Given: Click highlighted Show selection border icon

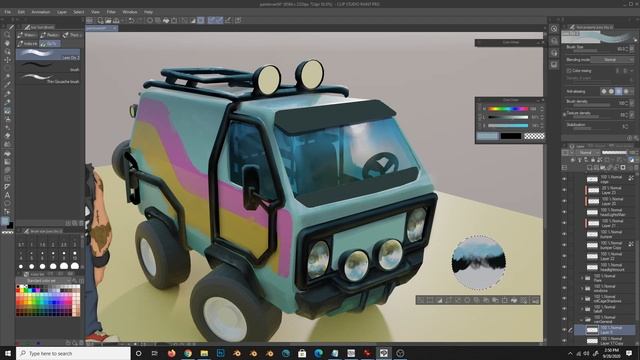Looking at the screenshot, I should click(201, 20).
